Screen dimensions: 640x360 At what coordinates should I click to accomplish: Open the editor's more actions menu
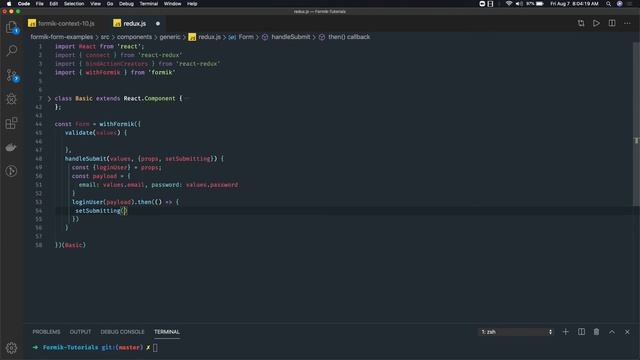tap(627, 23)
